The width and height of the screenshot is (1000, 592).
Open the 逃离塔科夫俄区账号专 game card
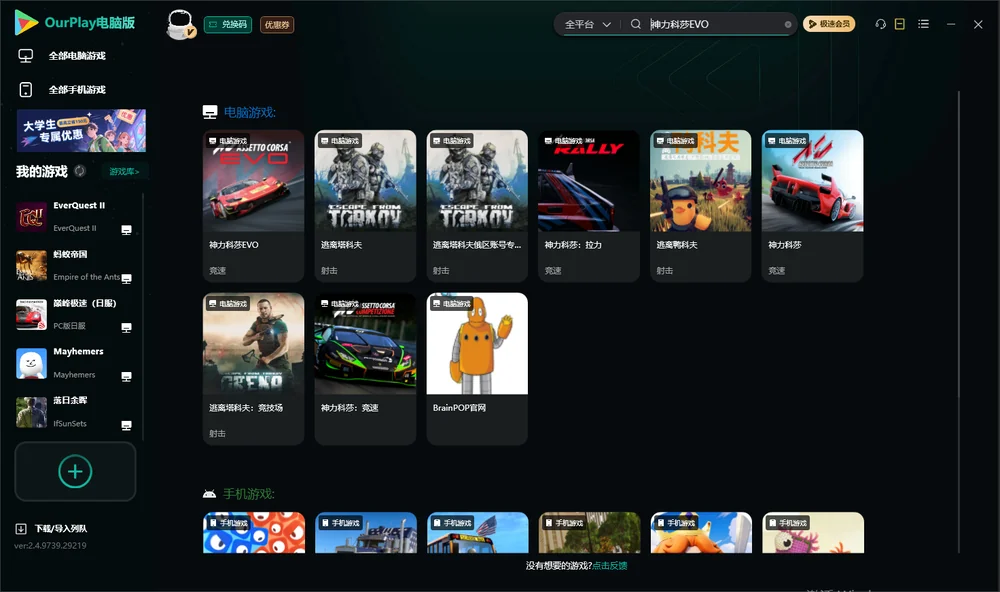477,206
